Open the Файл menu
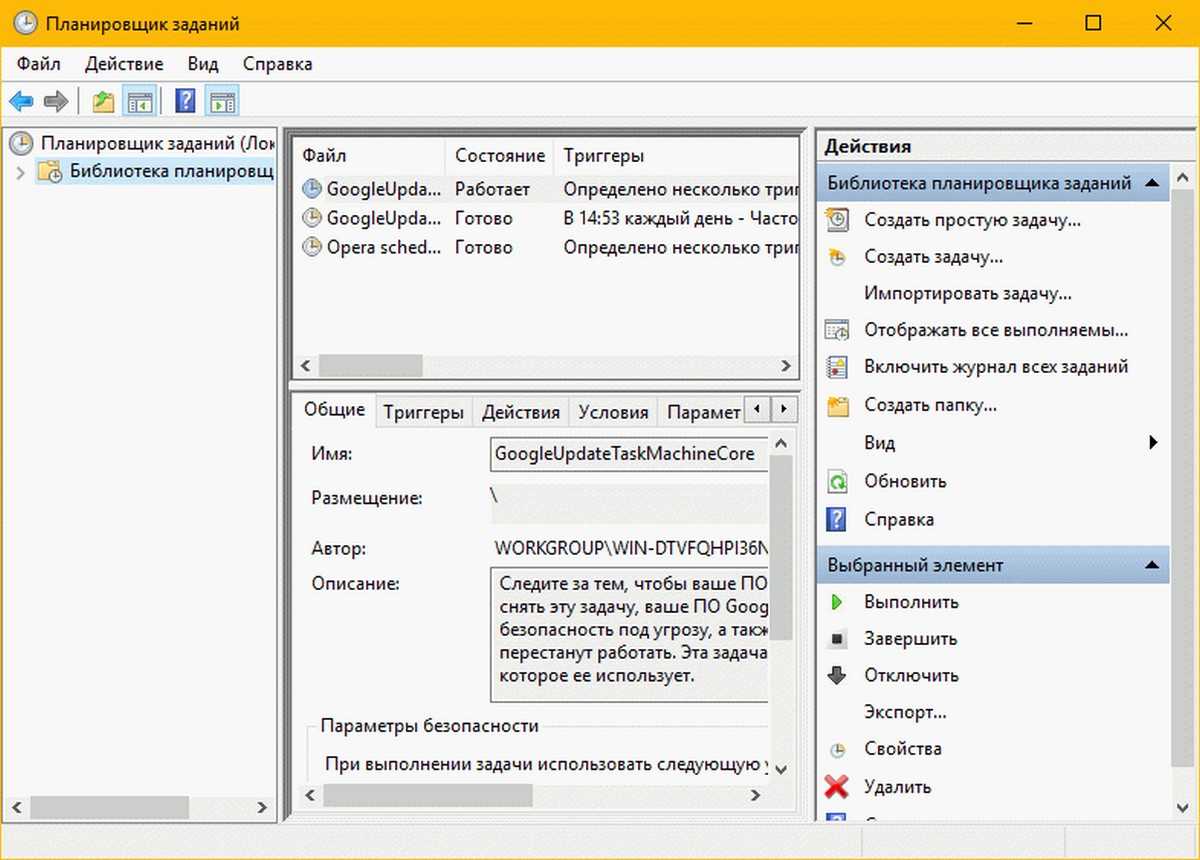Image resolution: width=1200 pixels, height=860 pixels. click(x=39, y=64)
